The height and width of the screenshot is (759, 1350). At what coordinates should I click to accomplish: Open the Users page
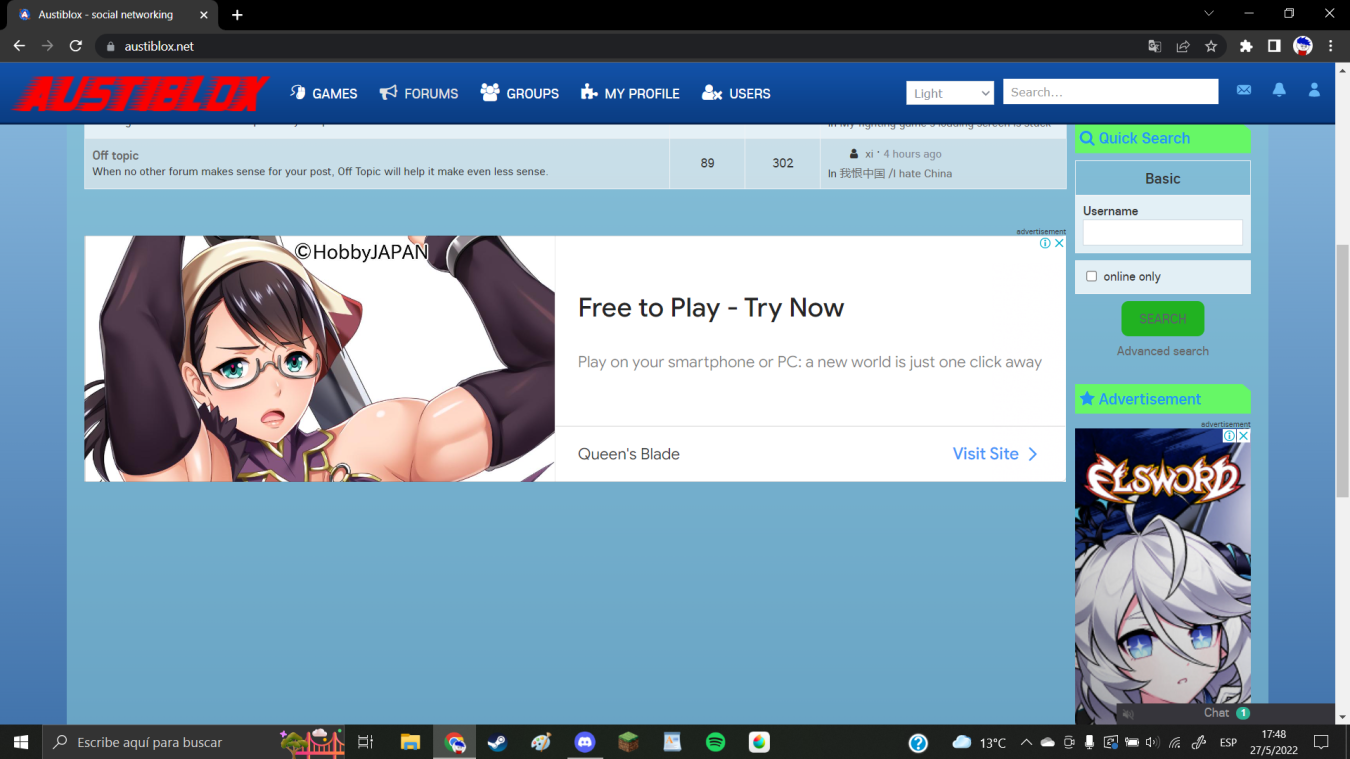tap(736, 93)
